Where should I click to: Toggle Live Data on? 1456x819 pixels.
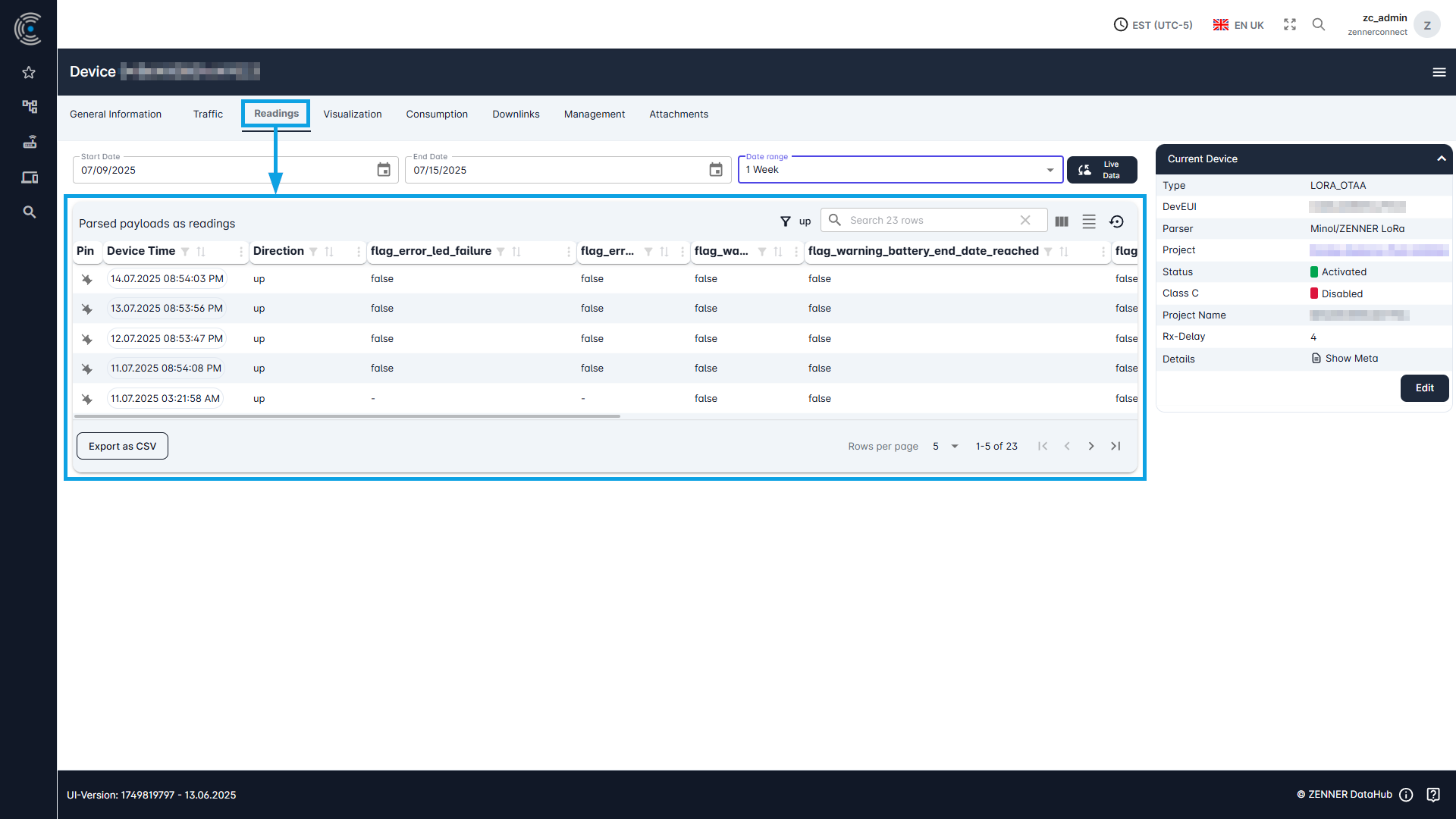[x=1102, y=169]
